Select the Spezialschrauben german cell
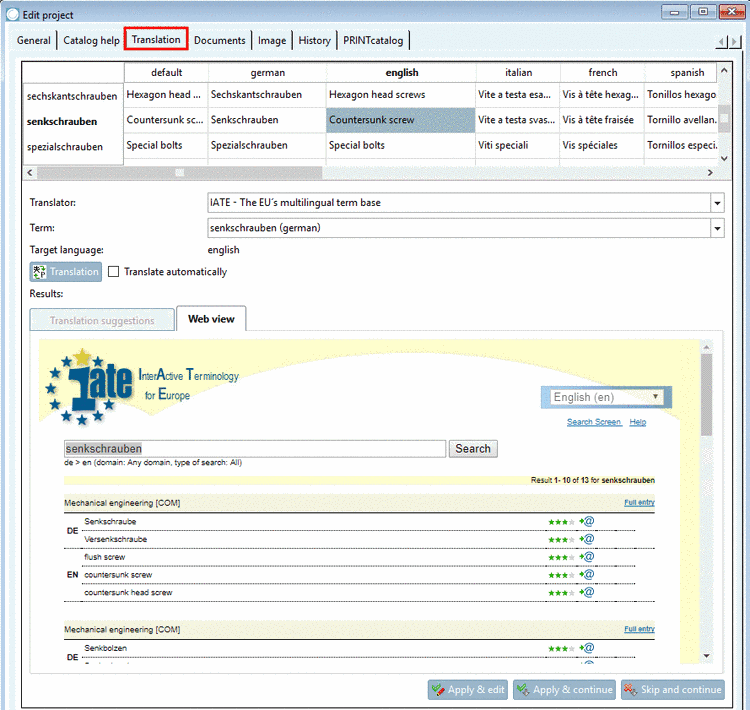The image size is (750, 710). [x=267, y=145]
